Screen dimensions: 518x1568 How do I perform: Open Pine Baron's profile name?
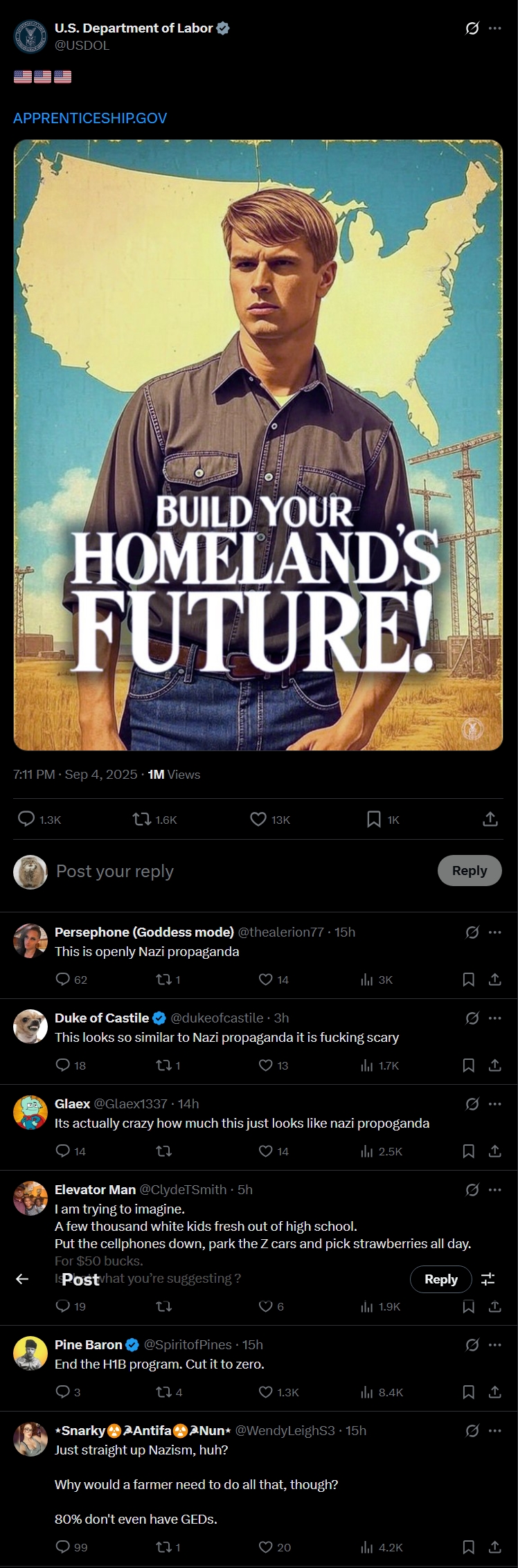pyautogui.click(x=88, y=1344)
